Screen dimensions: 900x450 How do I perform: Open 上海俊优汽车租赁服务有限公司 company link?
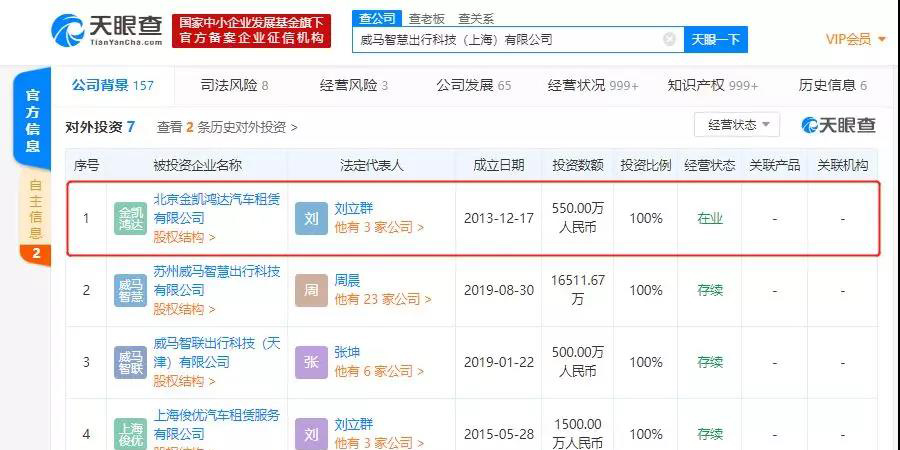(x=216, y=424)
